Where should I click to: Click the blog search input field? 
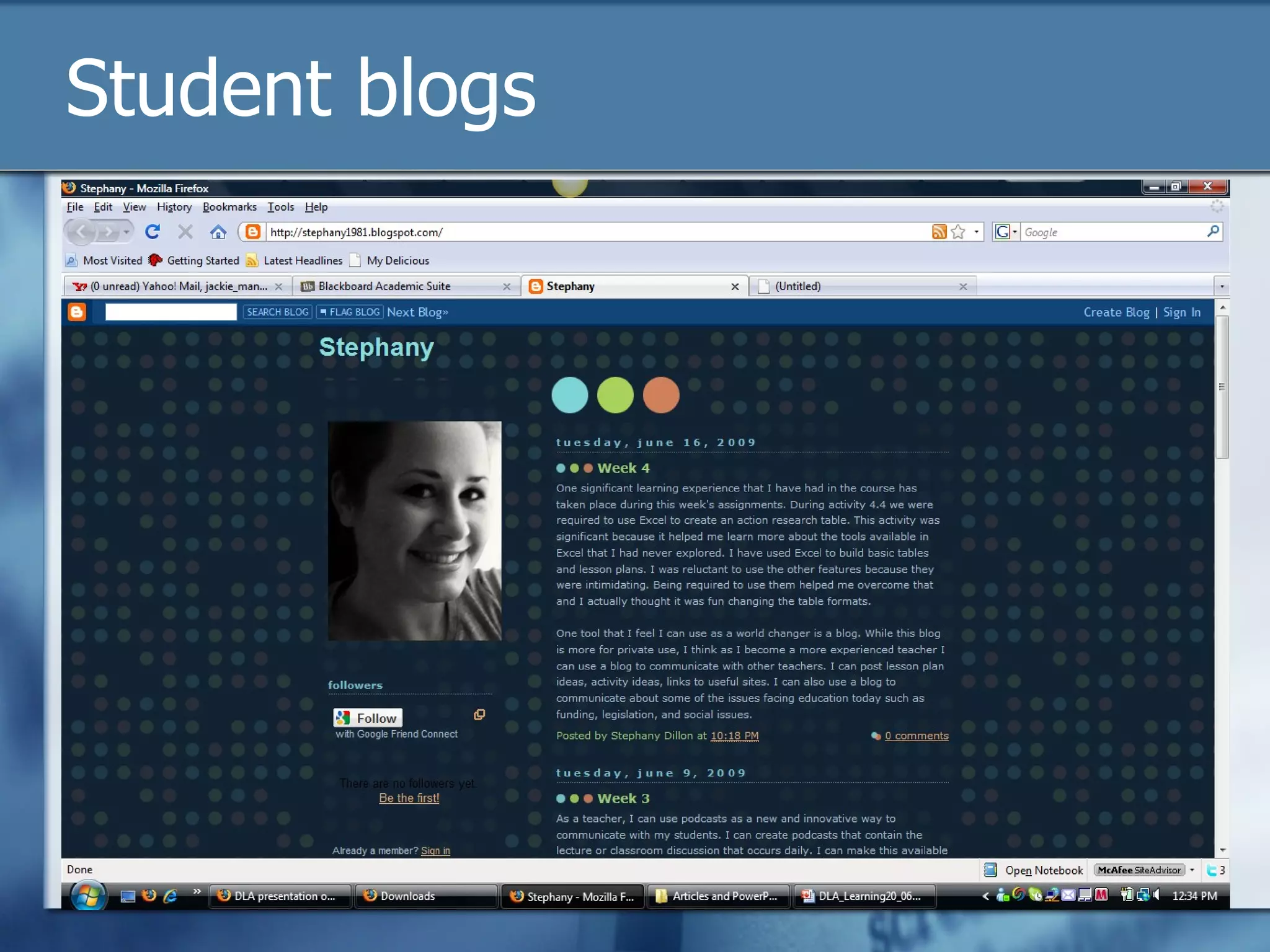point(171,312)
